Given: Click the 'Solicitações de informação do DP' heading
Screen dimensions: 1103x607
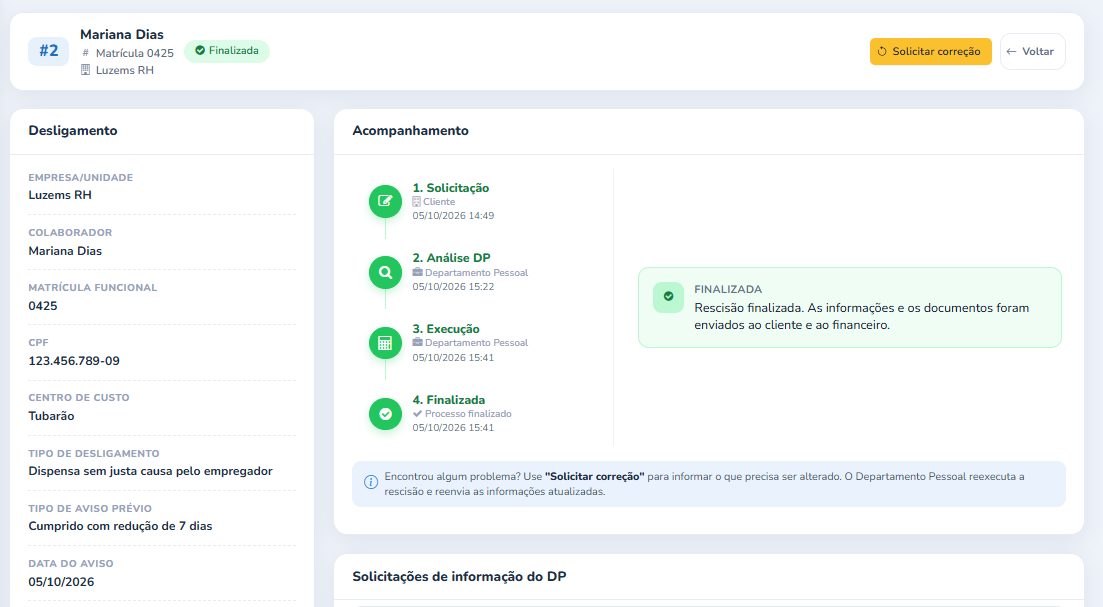Looking at the screenshot, I should pos(459,577).
